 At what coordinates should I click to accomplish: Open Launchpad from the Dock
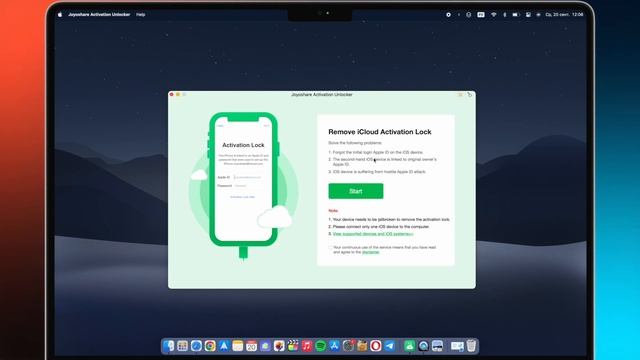pos(182,346)
